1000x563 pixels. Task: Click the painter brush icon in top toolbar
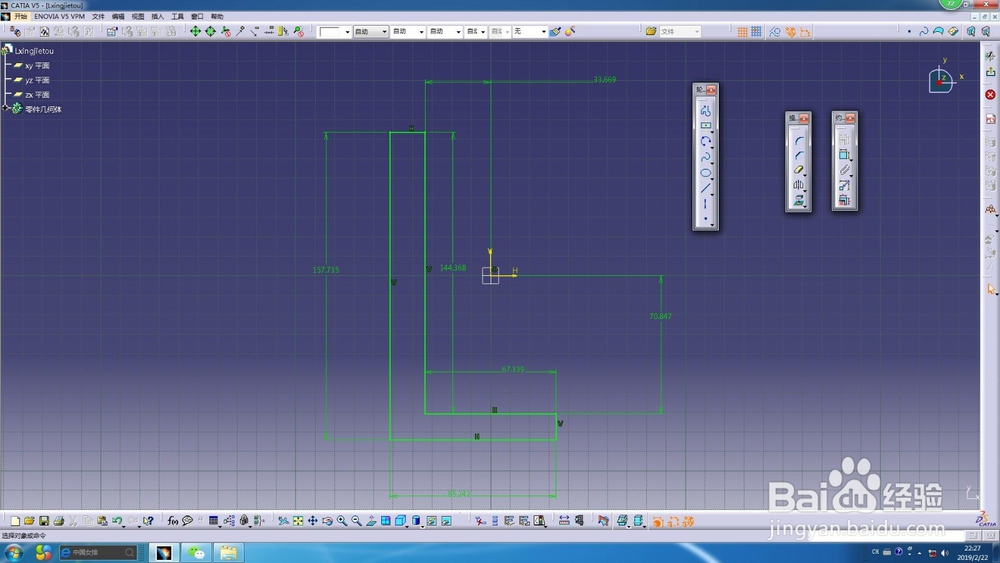555,31
